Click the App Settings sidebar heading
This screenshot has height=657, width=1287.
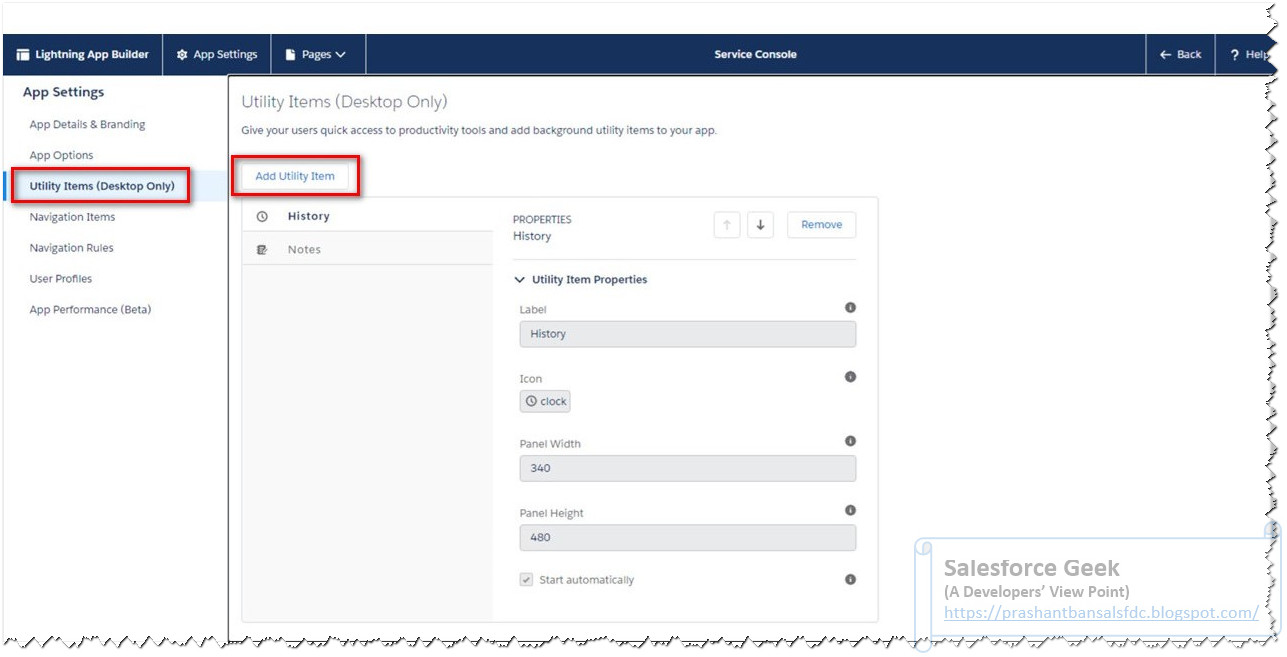pos(64,92)
